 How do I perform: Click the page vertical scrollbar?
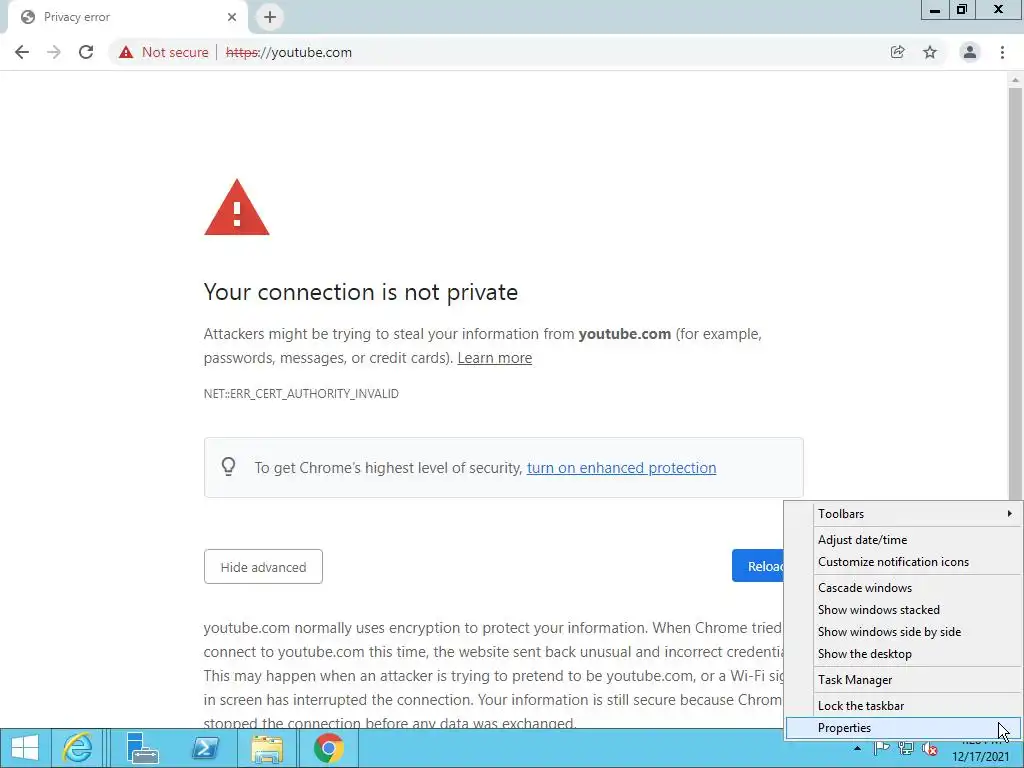1015,294
